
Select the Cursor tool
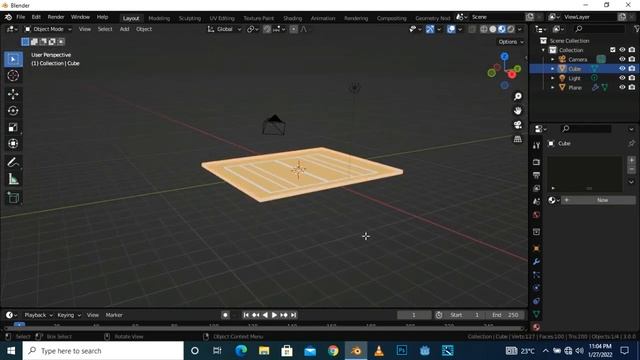click(13, 76)
